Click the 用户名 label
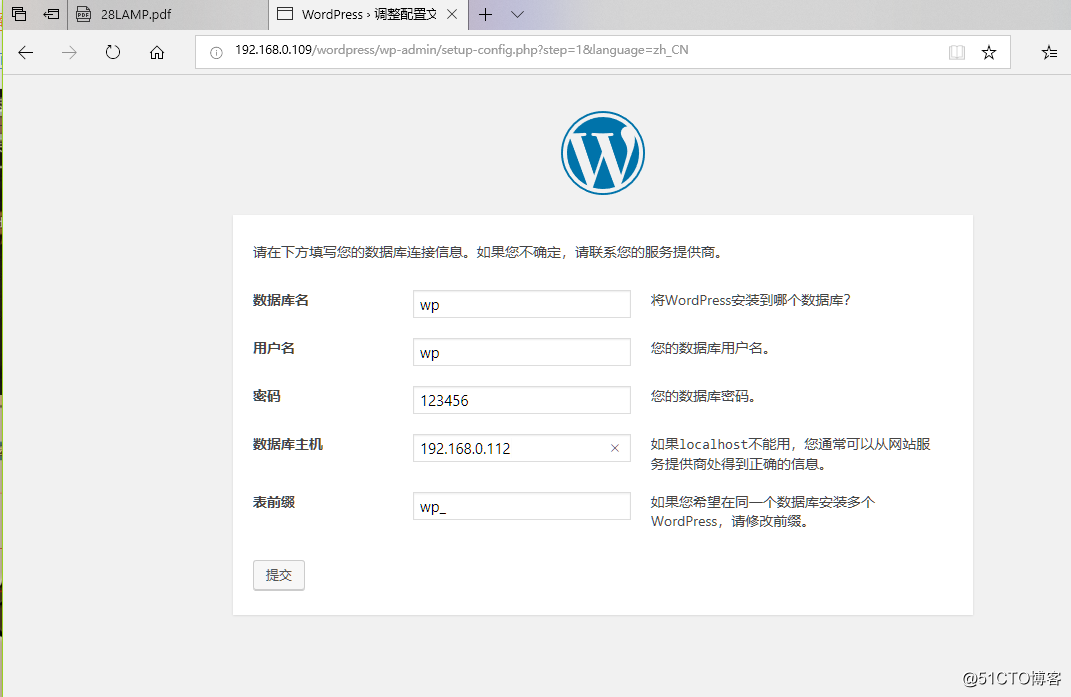The image size is (1071, 697). pos(274,348)
